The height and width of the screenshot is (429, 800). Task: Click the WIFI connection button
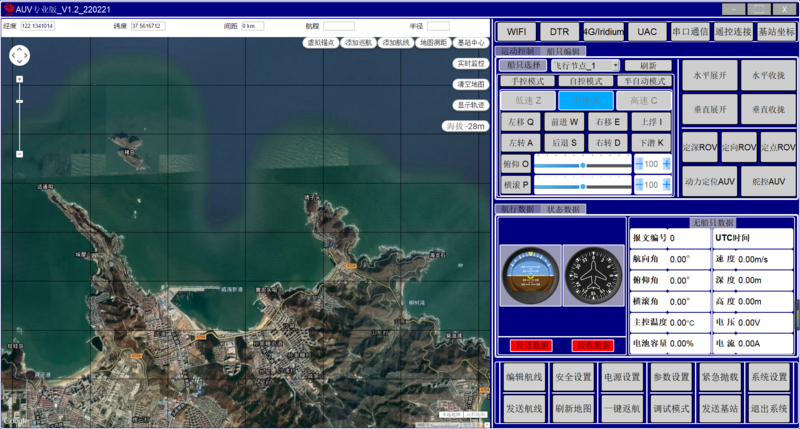tap(517, 31)
